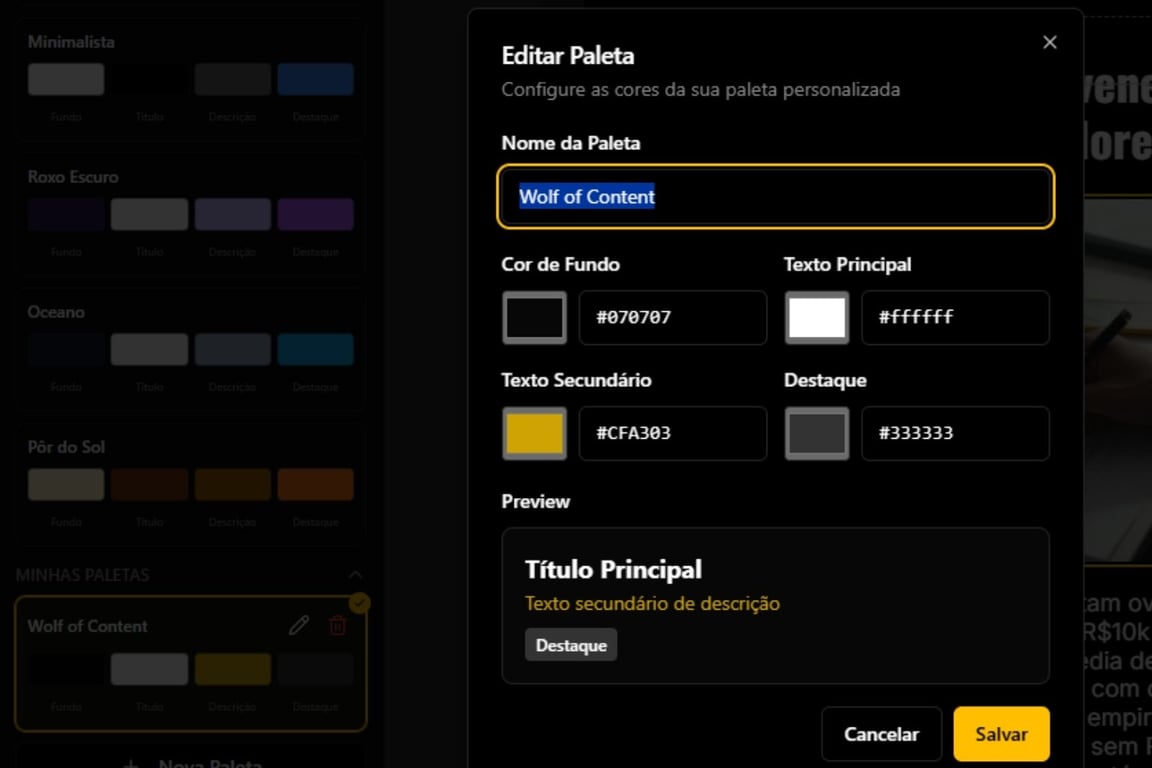This screenshot has height=768, width=1152.
Task: Open the Cor de Fundo color swatch
Action: [x=534, y=317]
